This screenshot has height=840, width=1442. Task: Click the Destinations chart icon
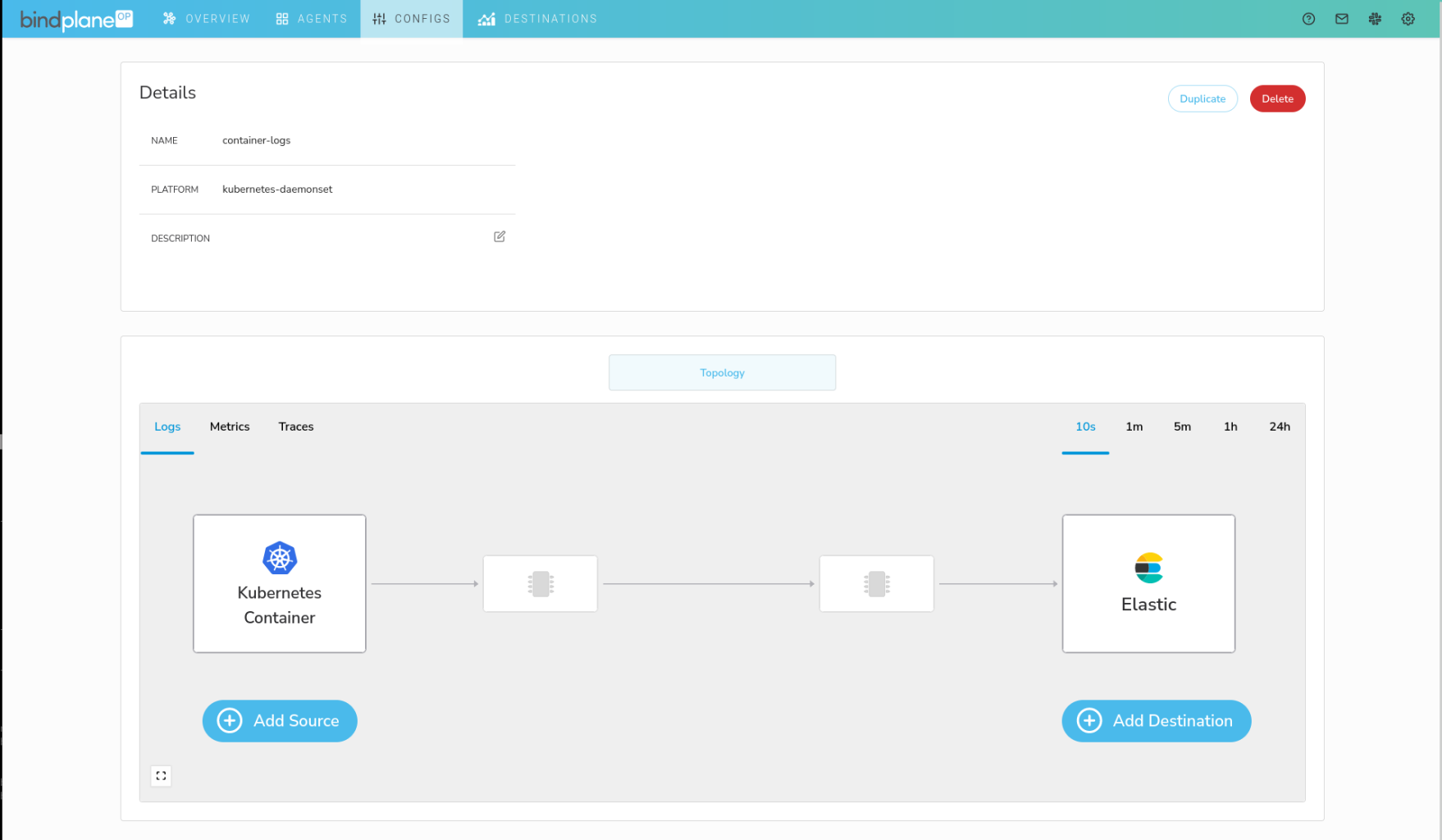486,19
